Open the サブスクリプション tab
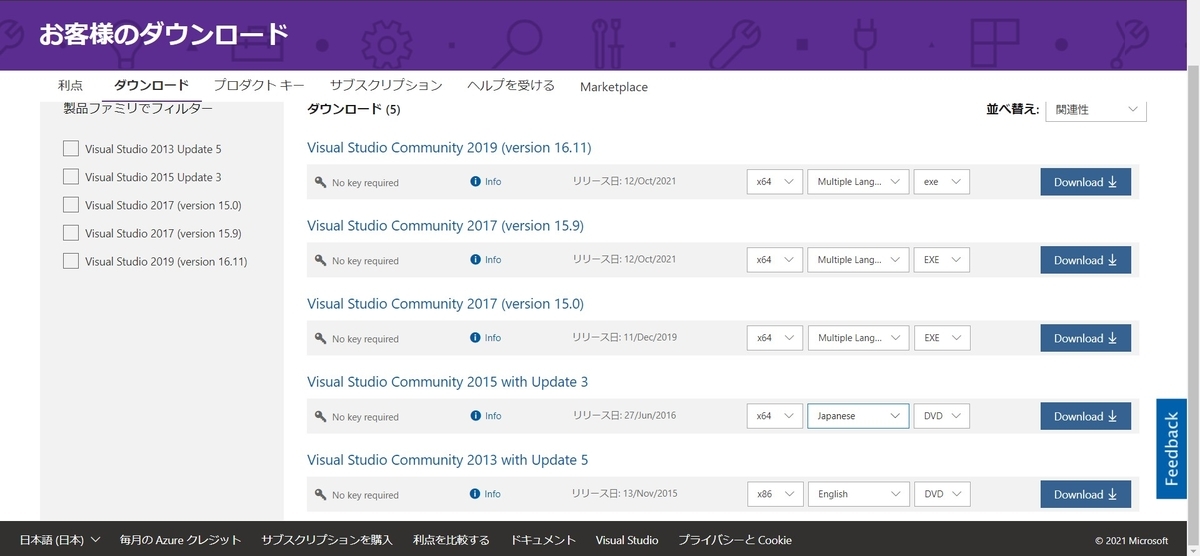Image resolution: width=1200 pixels, height=556 pixels. point(386,86)
